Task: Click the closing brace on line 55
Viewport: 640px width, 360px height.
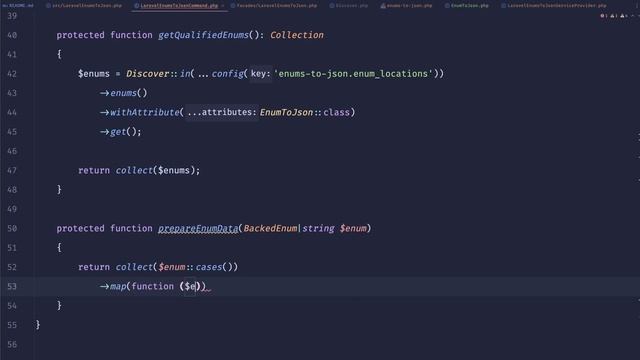Action: [38, 325]
